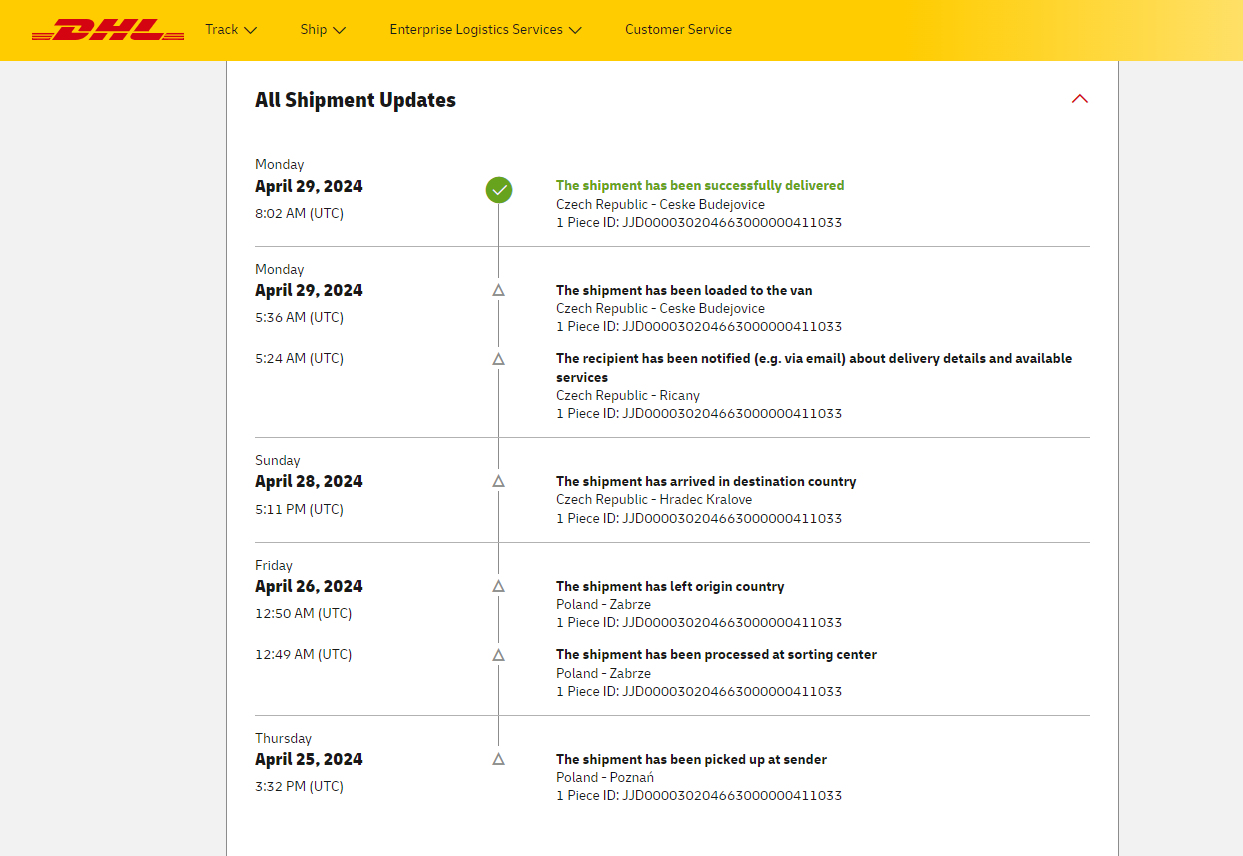Collapse the All Shipment Updates section

[x=1080, y=99]
